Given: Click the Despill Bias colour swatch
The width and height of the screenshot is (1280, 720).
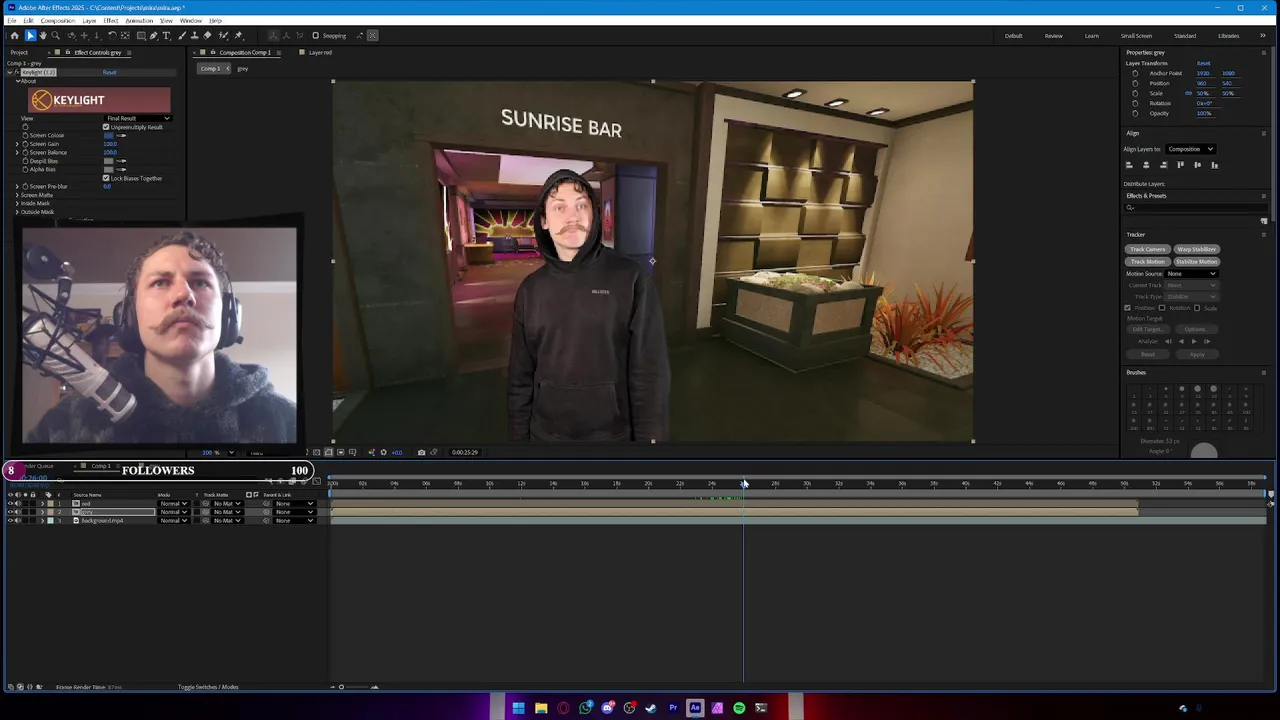Looking at the screenshot, I should (x=109, y=161).
